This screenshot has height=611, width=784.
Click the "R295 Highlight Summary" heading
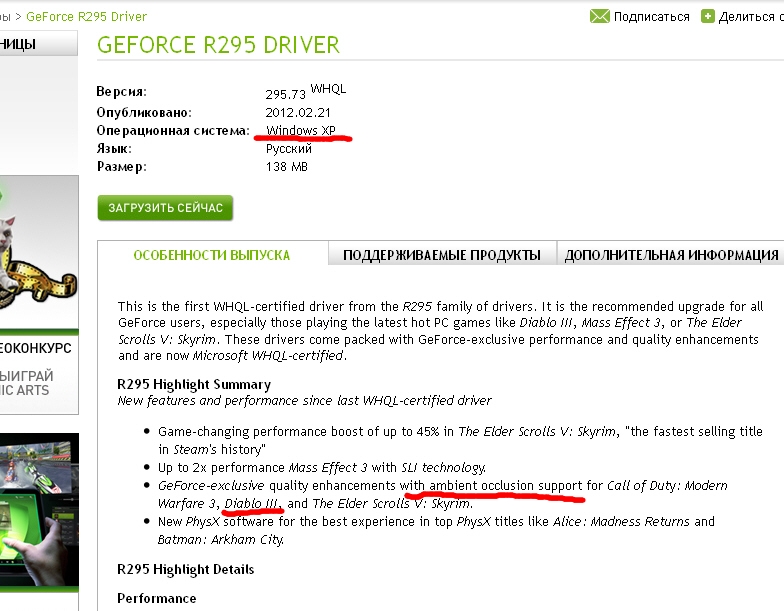click(x=194, y=384)
